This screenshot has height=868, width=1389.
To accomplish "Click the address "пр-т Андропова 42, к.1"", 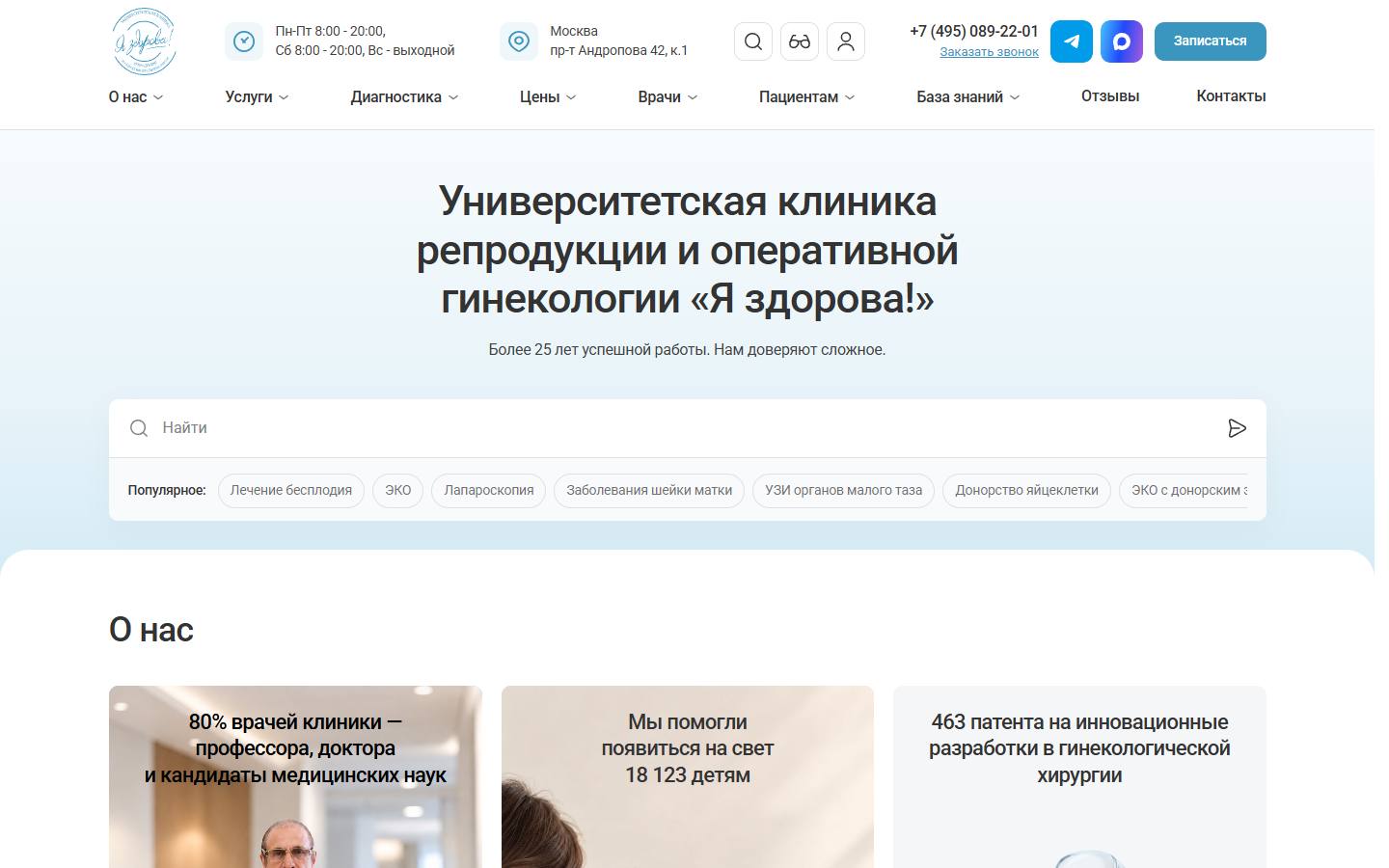I will pyautogui.click(x=619, y=50).
